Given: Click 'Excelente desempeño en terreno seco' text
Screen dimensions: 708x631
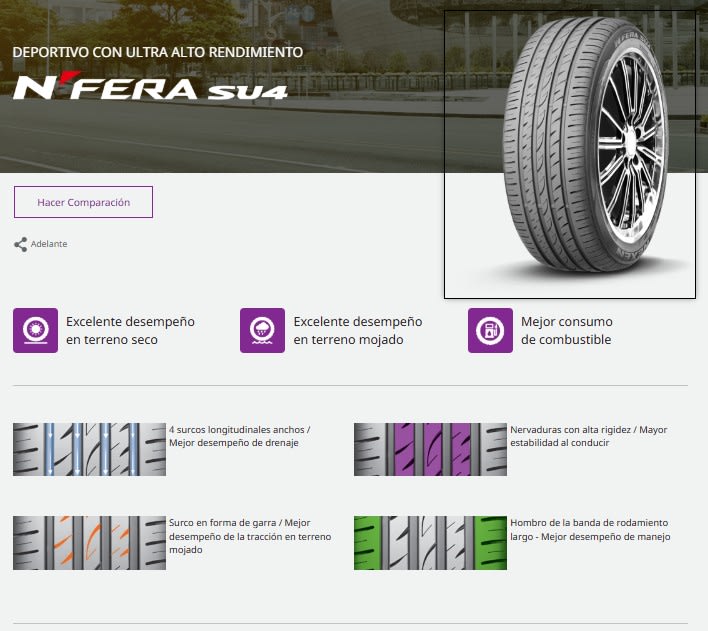Looking at the screenshot, I should [130, 330].
